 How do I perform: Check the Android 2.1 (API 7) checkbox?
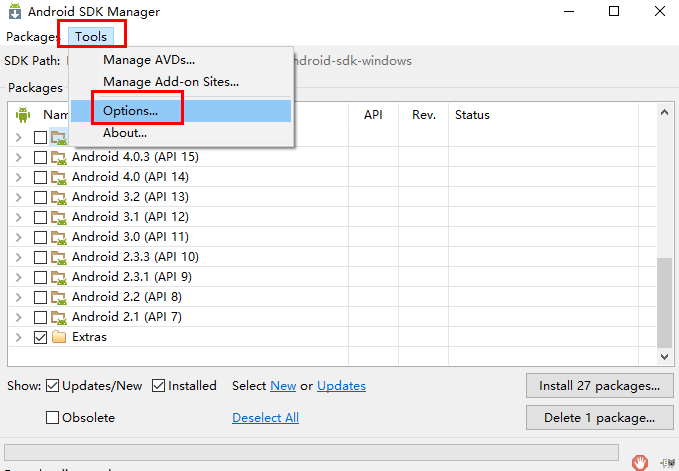point(40,317)
